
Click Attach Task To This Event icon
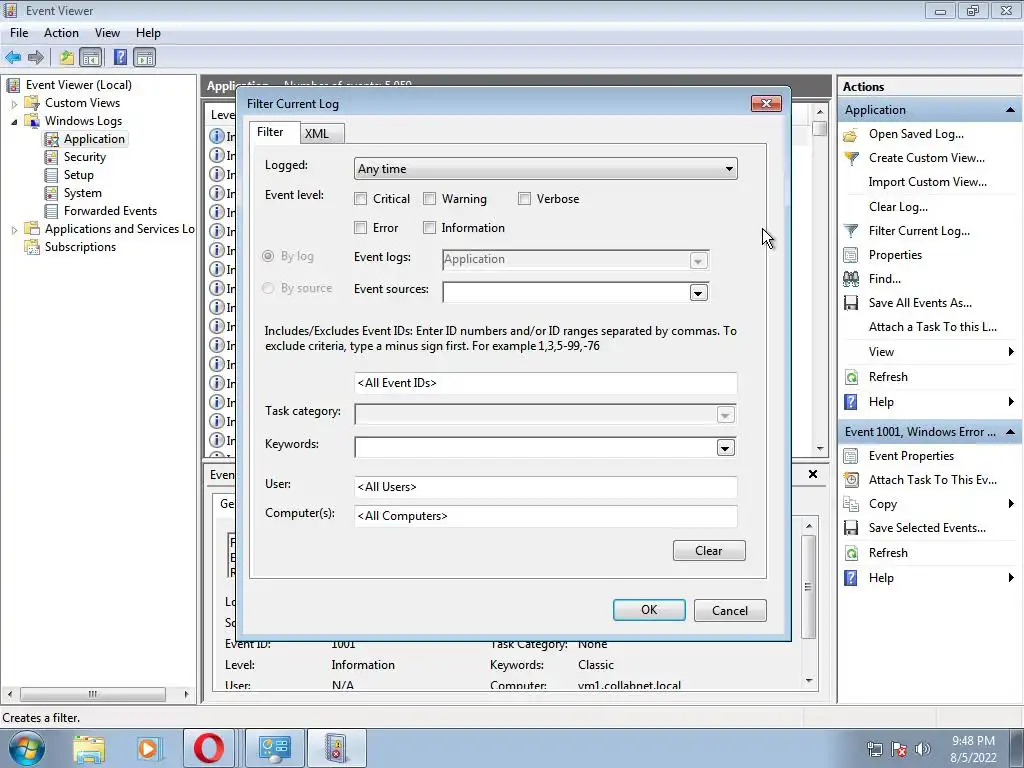[850, 480]
